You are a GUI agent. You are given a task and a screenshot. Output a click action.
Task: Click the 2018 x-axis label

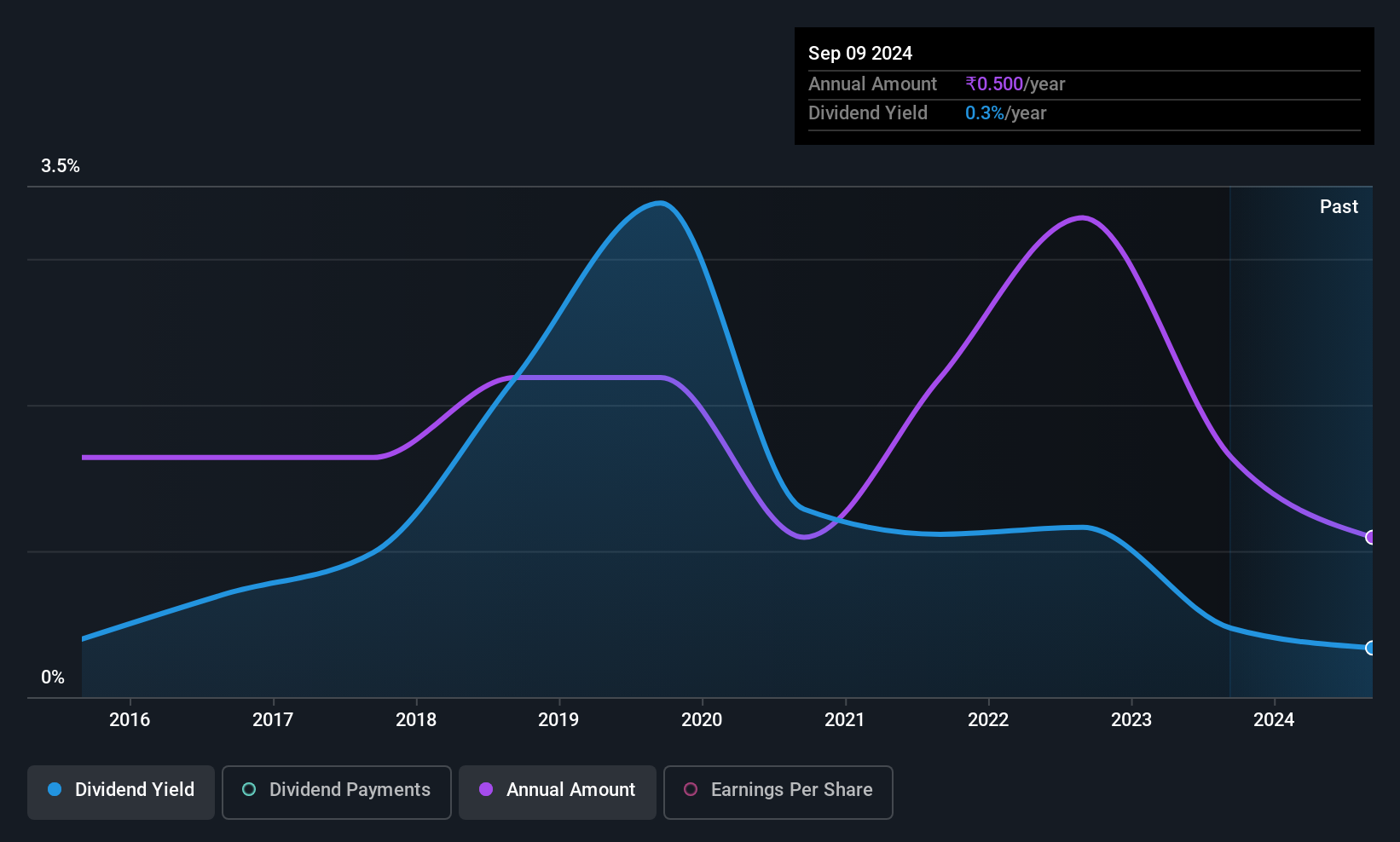[x=416, y=720]
